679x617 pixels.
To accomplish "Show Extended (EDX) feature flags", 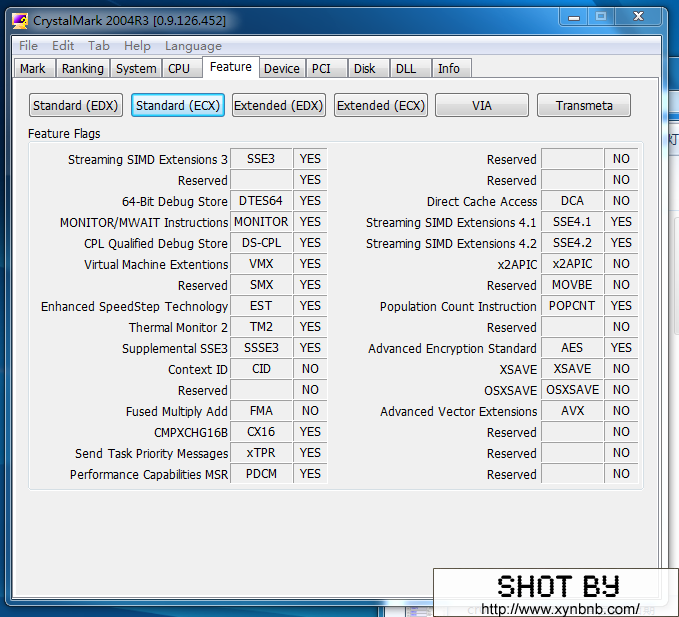I will click(279, 106).
